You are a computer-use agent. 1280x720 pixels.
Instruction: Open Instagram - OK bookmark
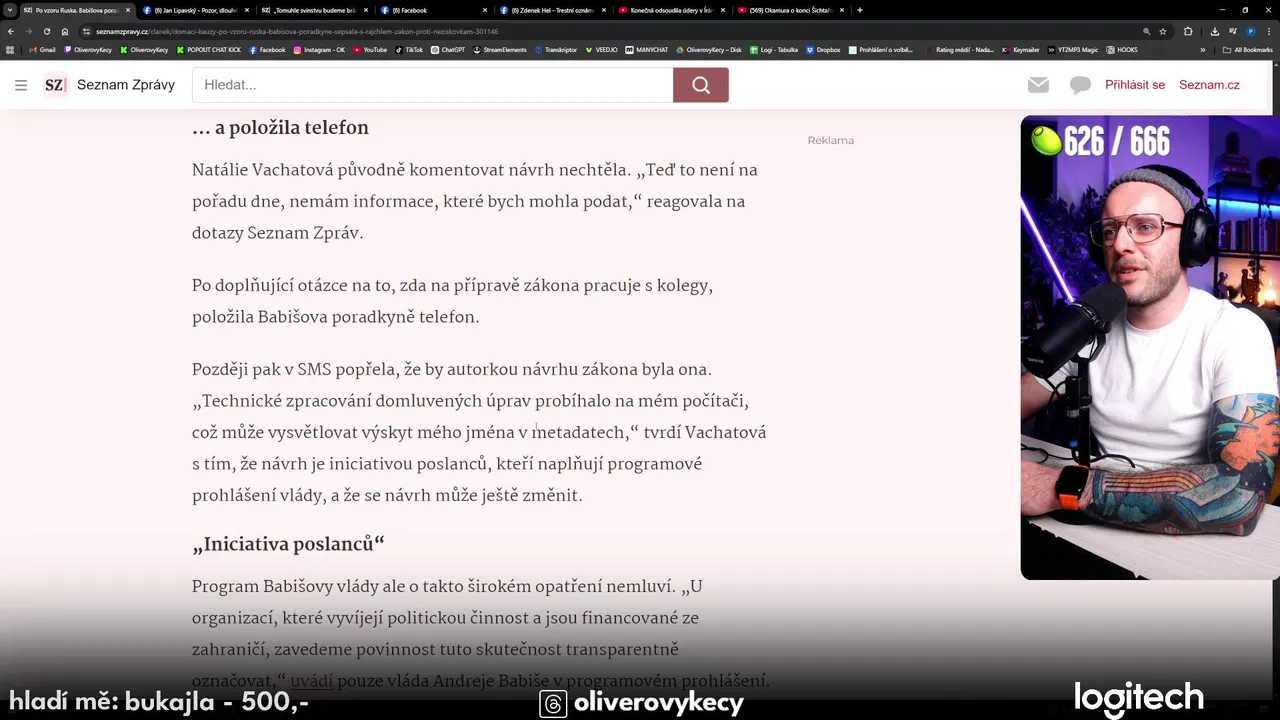point(319,49)
